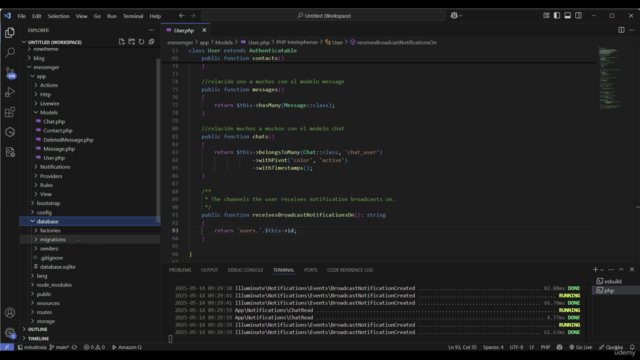Open the Selection menu
640x360 pixels.
point(58,16)
